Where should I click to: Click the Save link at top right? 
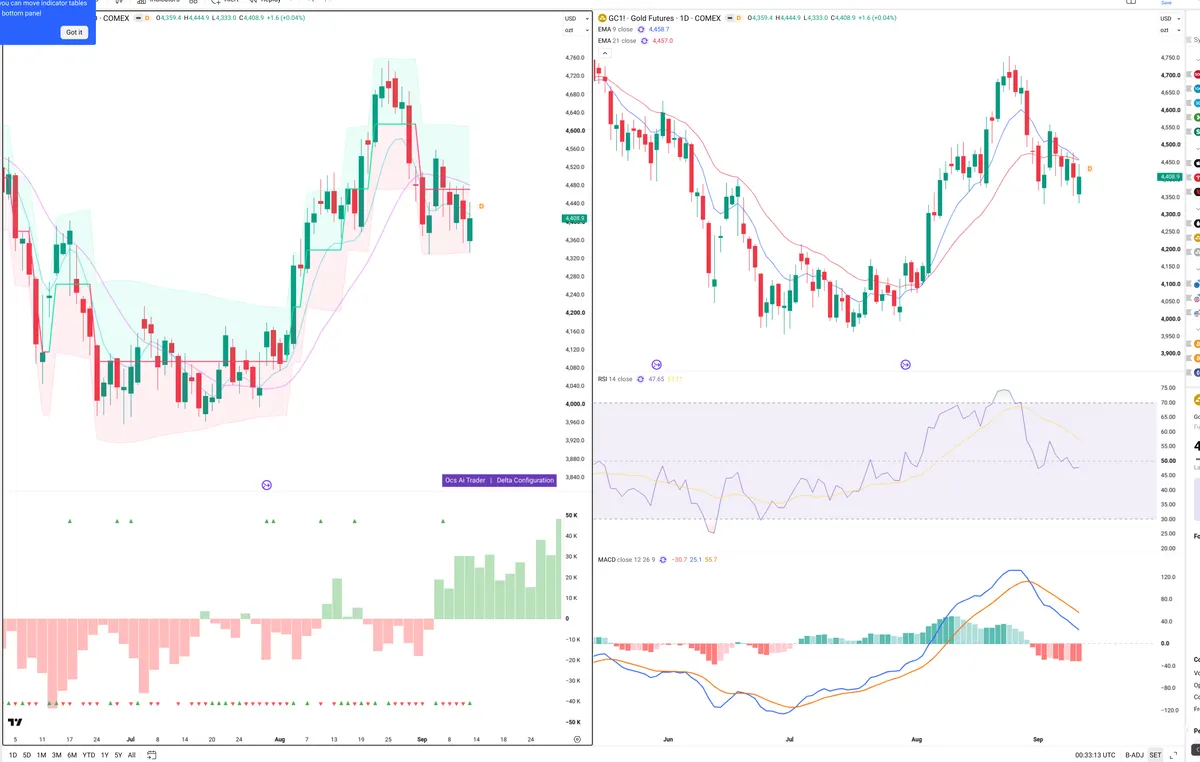(1165, 3)
